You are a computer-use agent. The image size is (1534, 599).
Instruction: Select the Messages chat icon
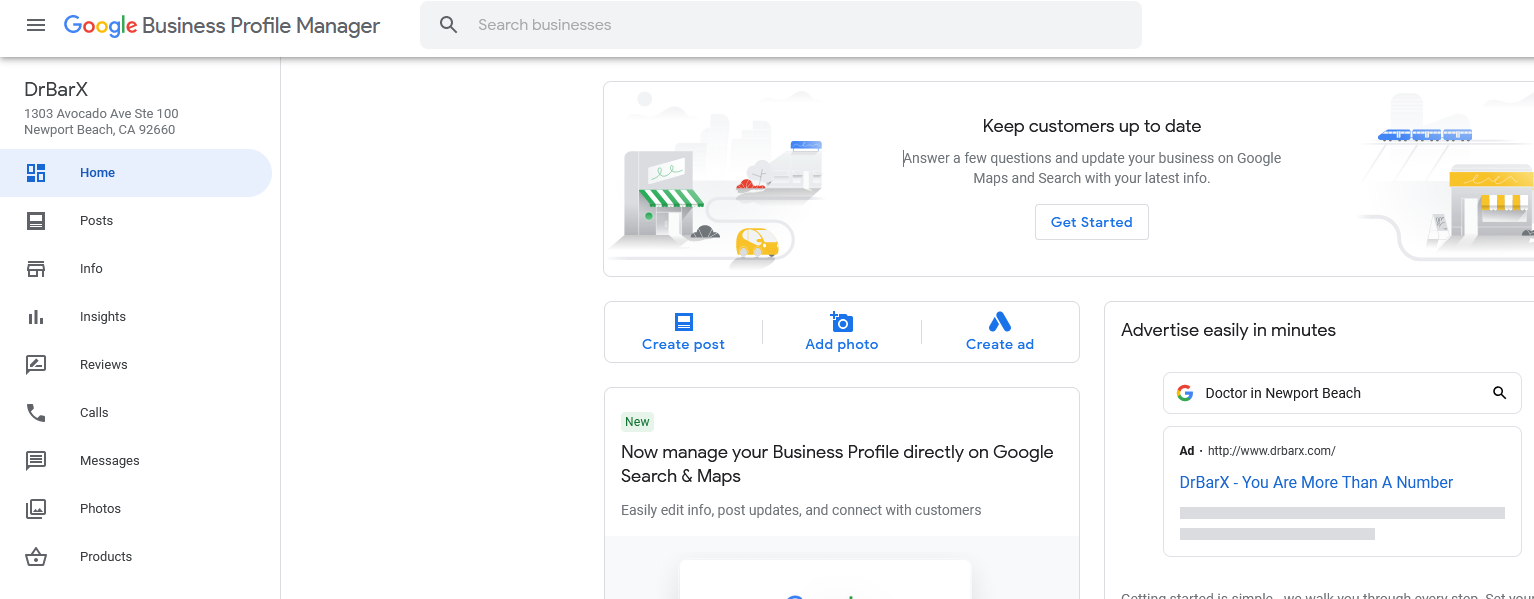coord(36,461)
